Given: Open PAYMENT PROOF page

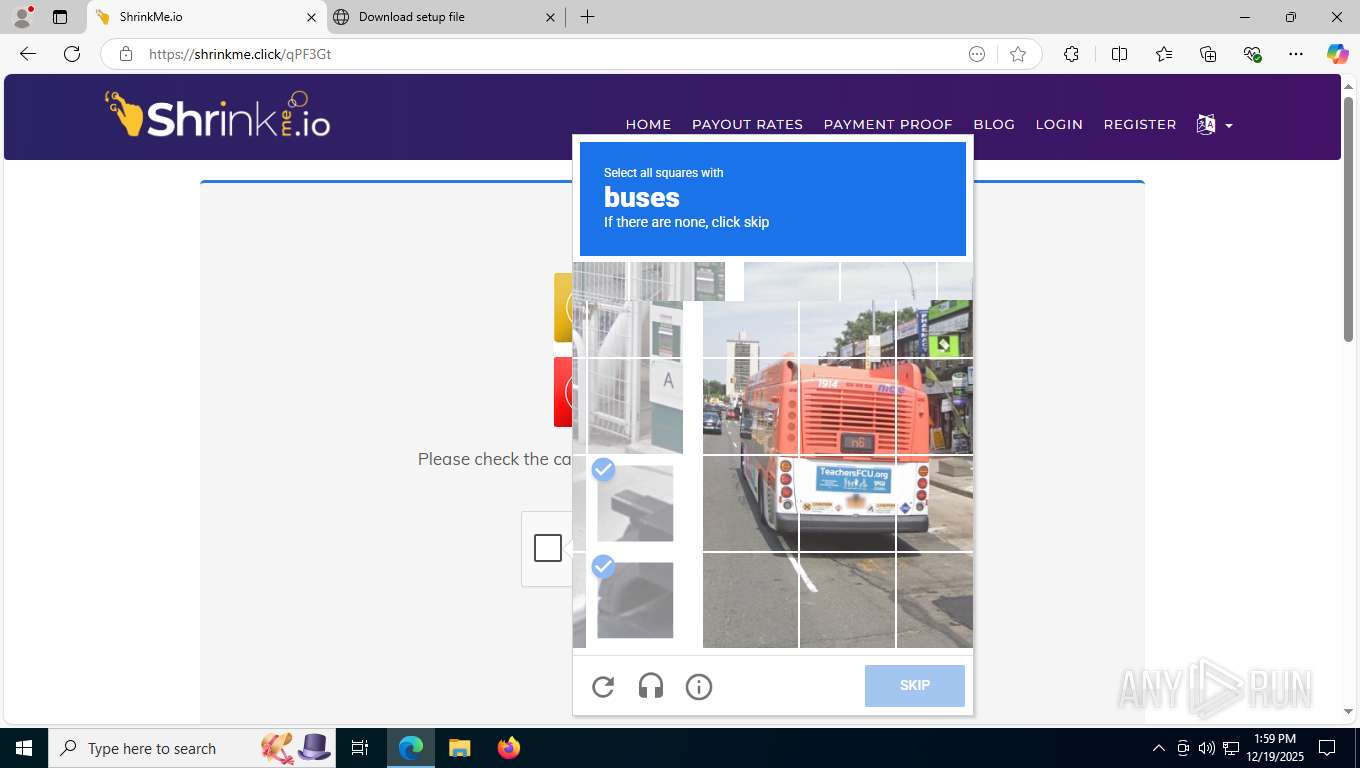Looking at the screenshot, I should click(888, 124).
